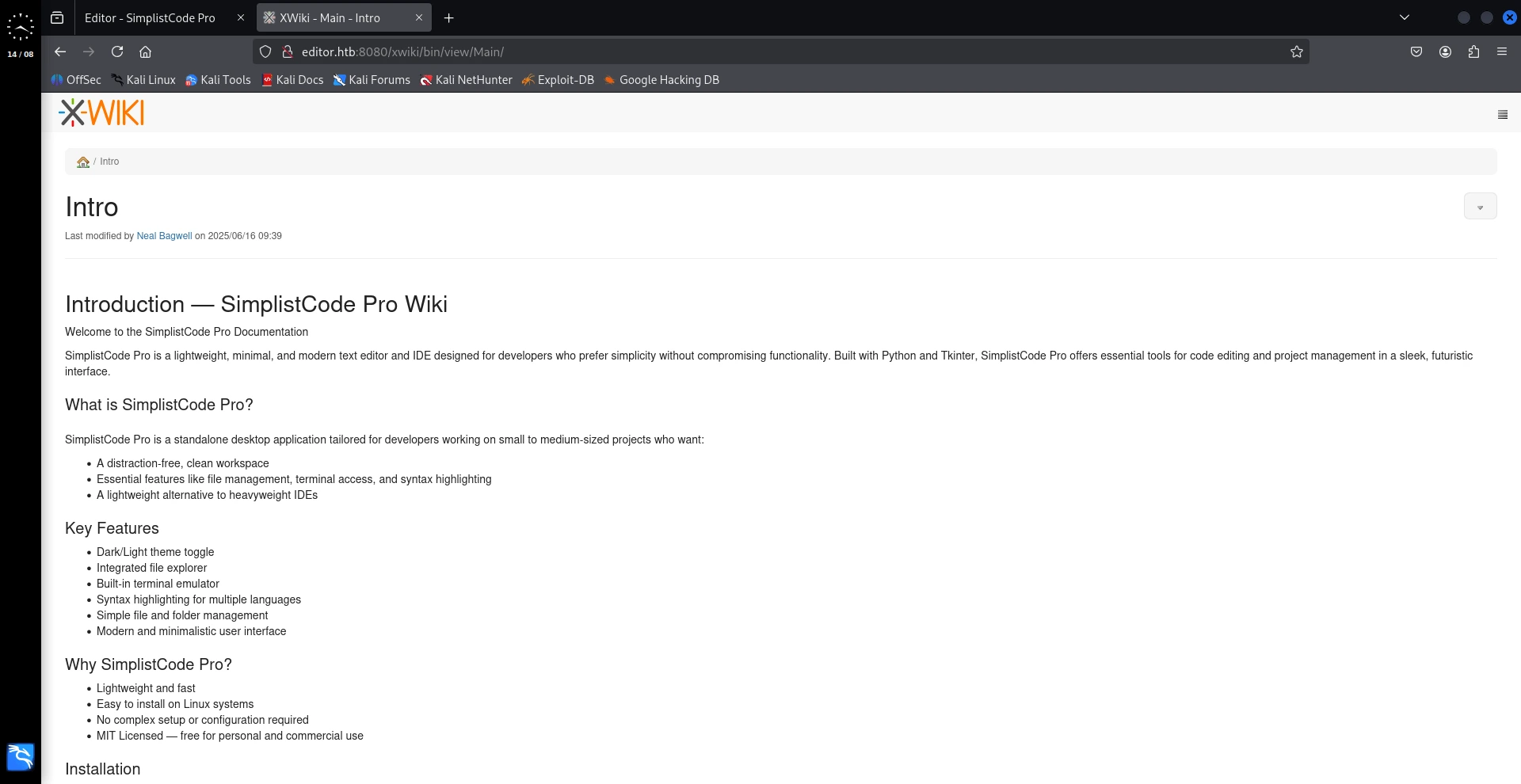Image resolution: width=1521 pixels, height=784 pixels.
Task: Open the page actions dropdown beside Intro
Action: 1480,206
